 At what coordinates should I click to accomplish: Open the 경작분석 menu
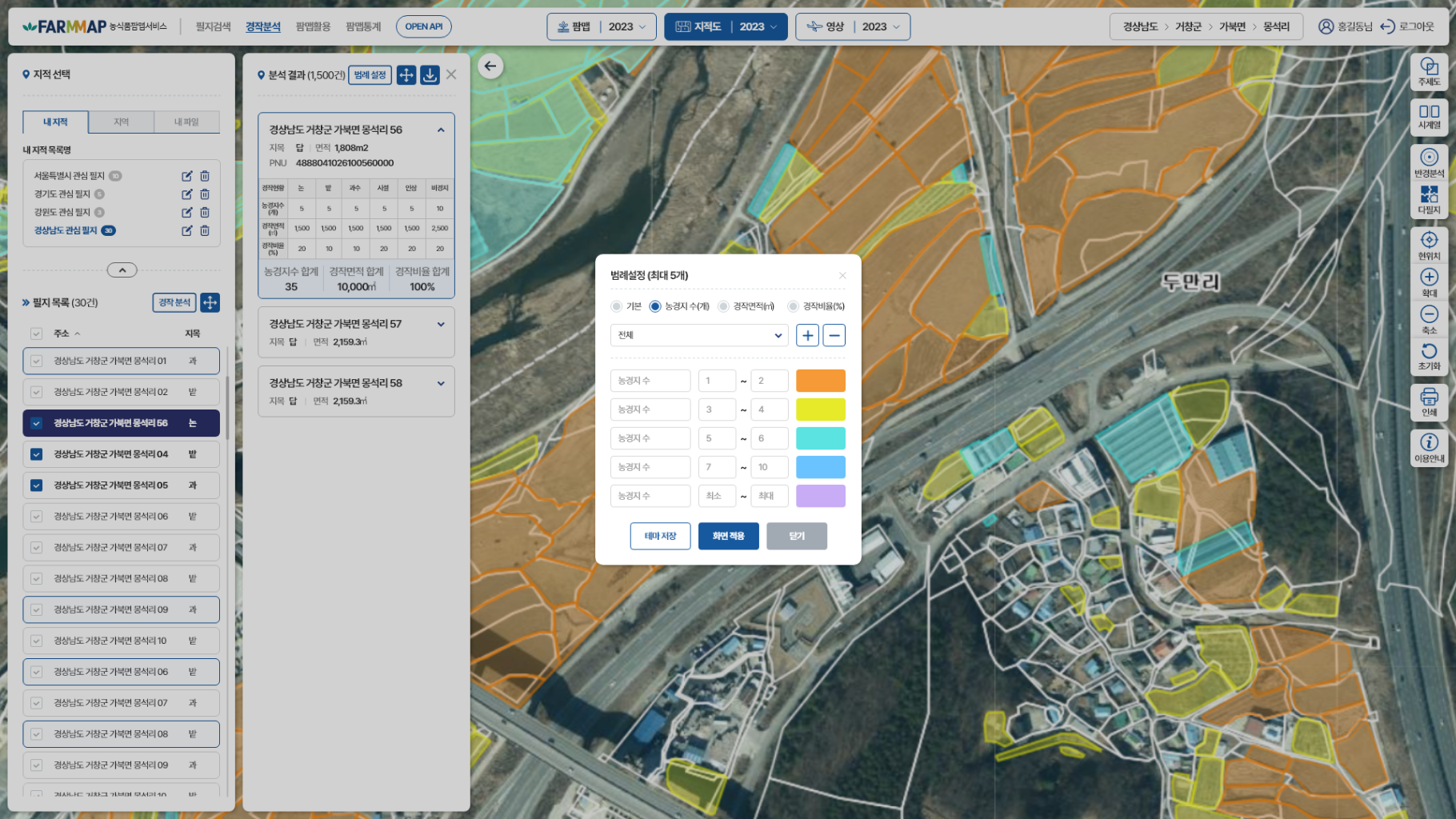[263, 26]
